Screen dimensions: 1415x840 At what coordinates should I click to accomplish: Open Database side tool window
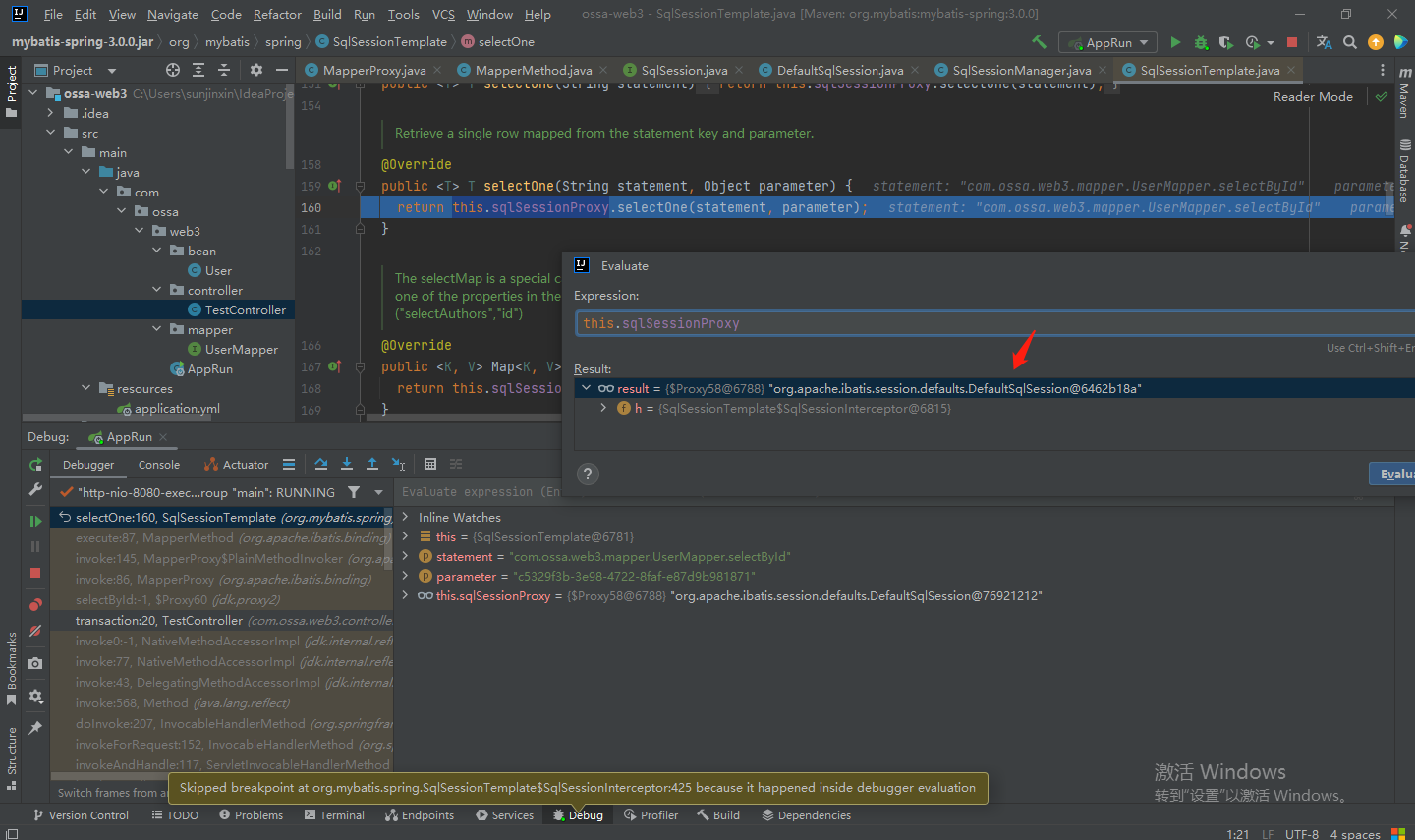[x=1404, y=172]
